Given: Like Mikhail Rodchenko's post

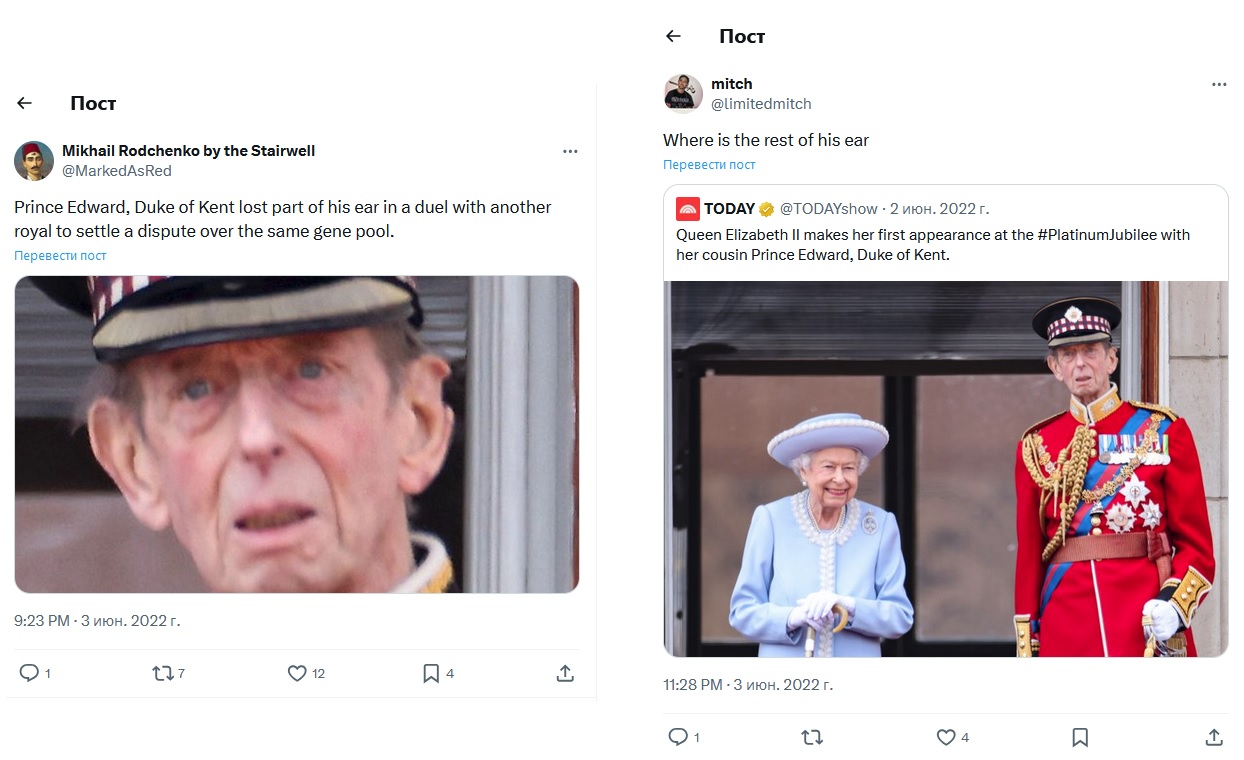Looking at the screenshot, I should tap(297, 673).
